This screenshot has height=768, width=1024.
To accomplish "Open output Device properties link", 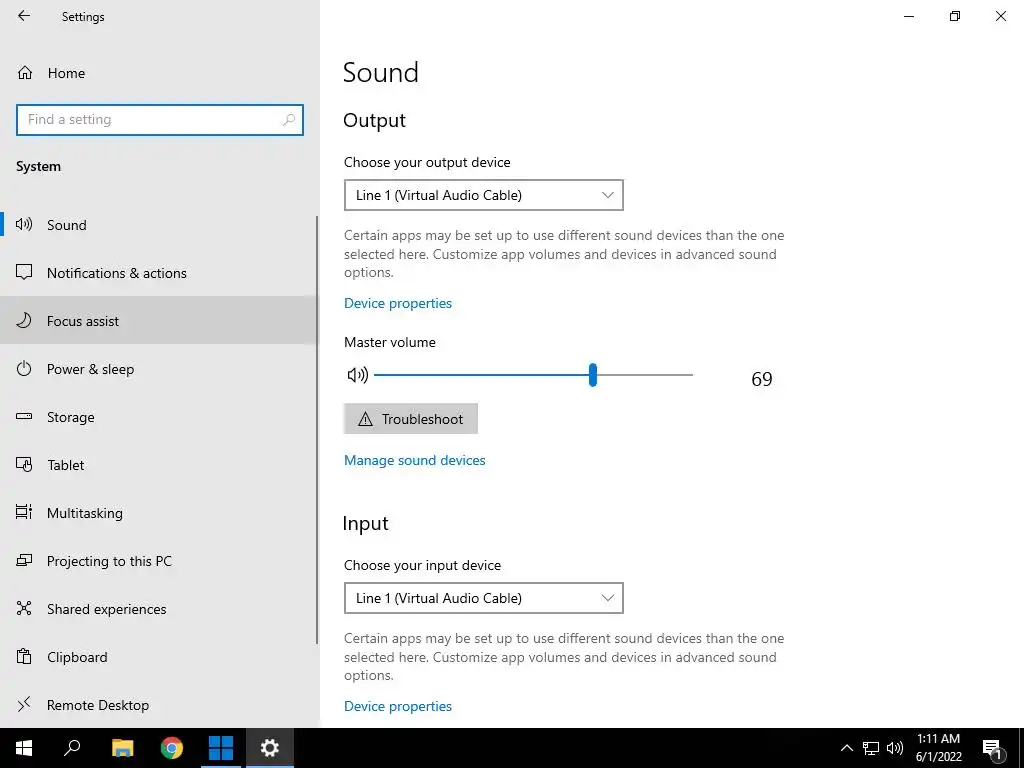I will click(x=398, y=303).
